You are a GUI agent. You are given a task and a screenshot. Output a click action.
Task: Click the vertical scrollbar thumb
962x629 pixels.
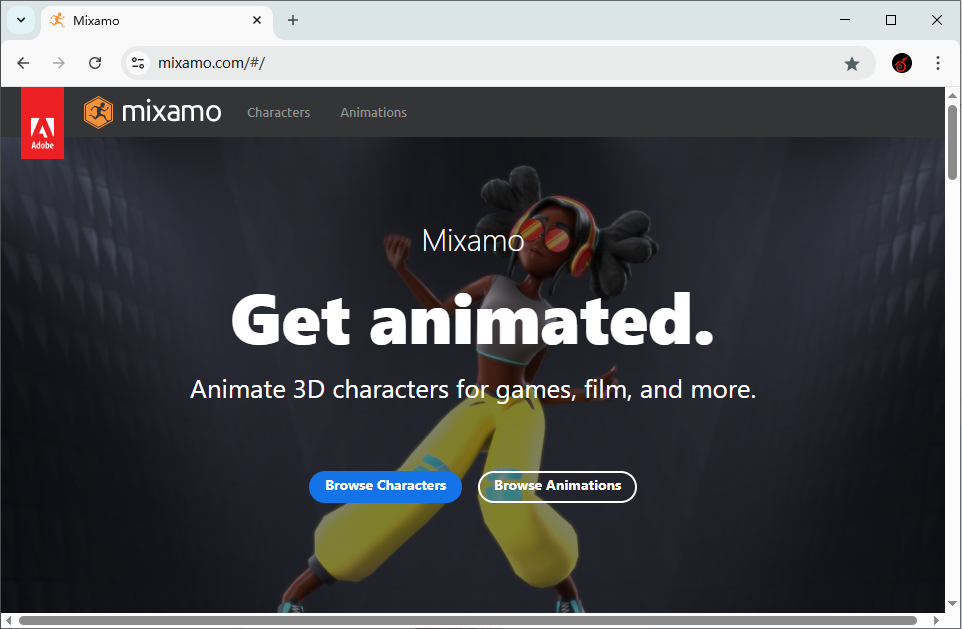(952, 142)
